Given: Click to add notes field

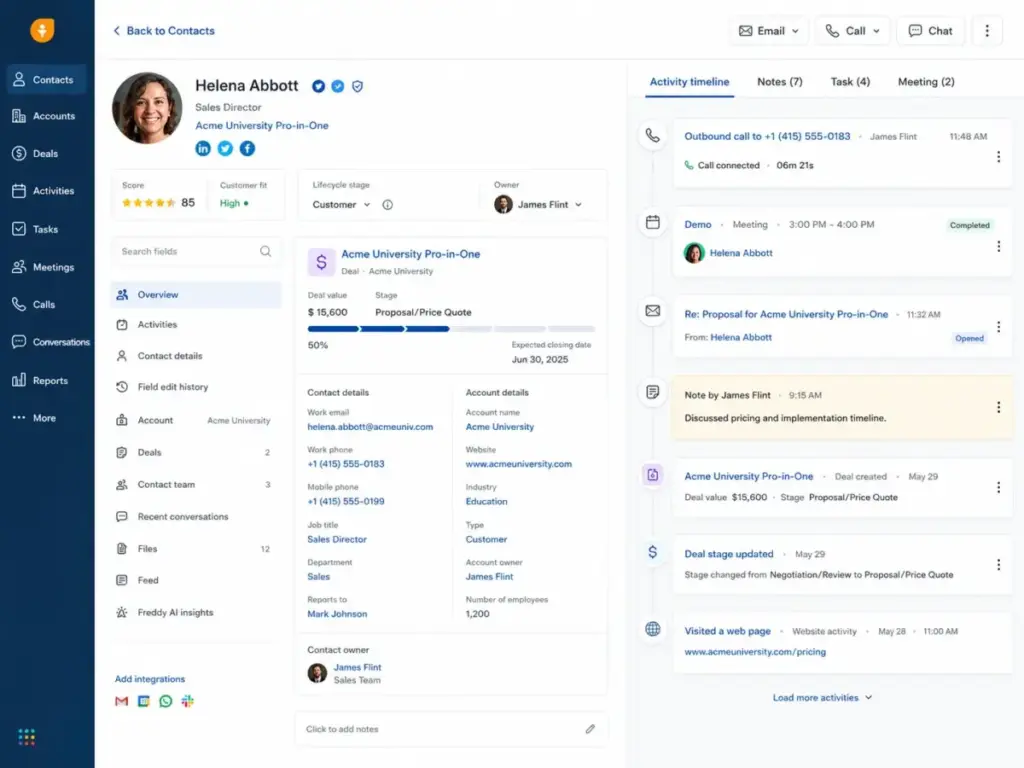Looking at the screenshot, I should (451, 729).
